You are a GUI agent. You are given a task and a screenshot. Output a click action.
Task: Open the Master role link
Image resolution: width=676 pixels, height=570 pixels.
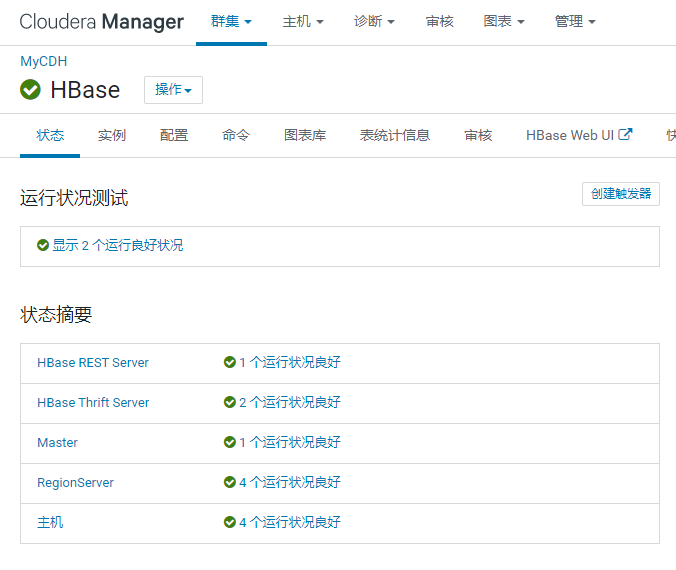(57, 442)
